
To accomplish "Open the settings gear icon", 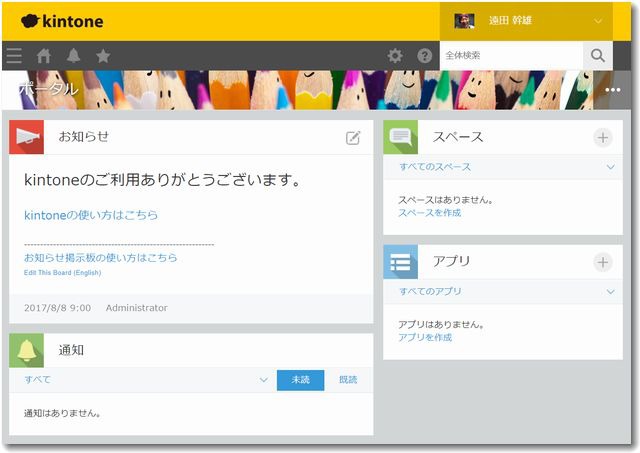I will point(395,56).
